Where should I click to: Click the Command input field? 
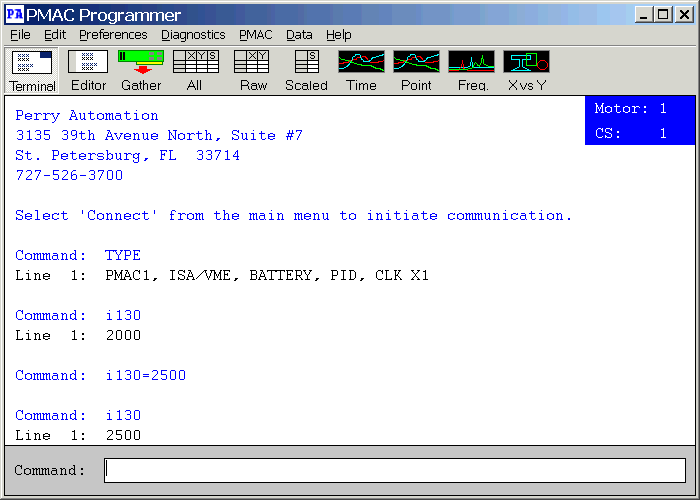tap(395, 470)
